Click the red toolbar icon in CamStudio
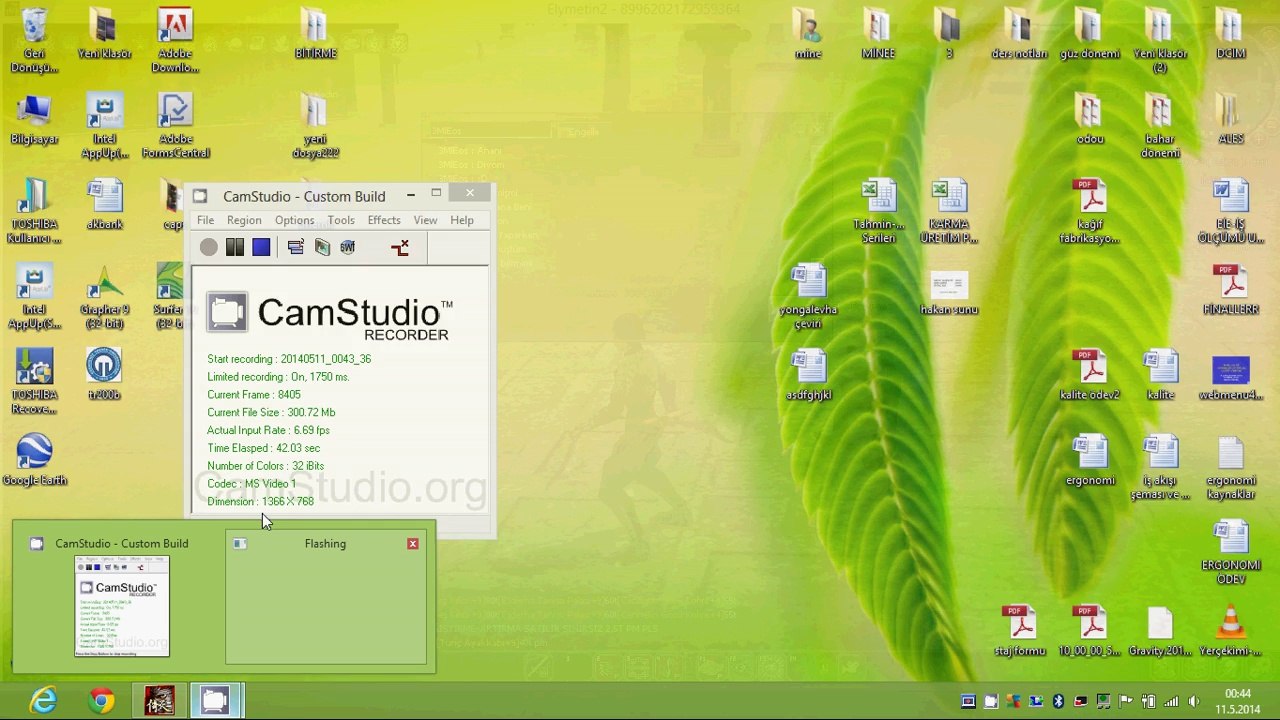 coord(400,247)
